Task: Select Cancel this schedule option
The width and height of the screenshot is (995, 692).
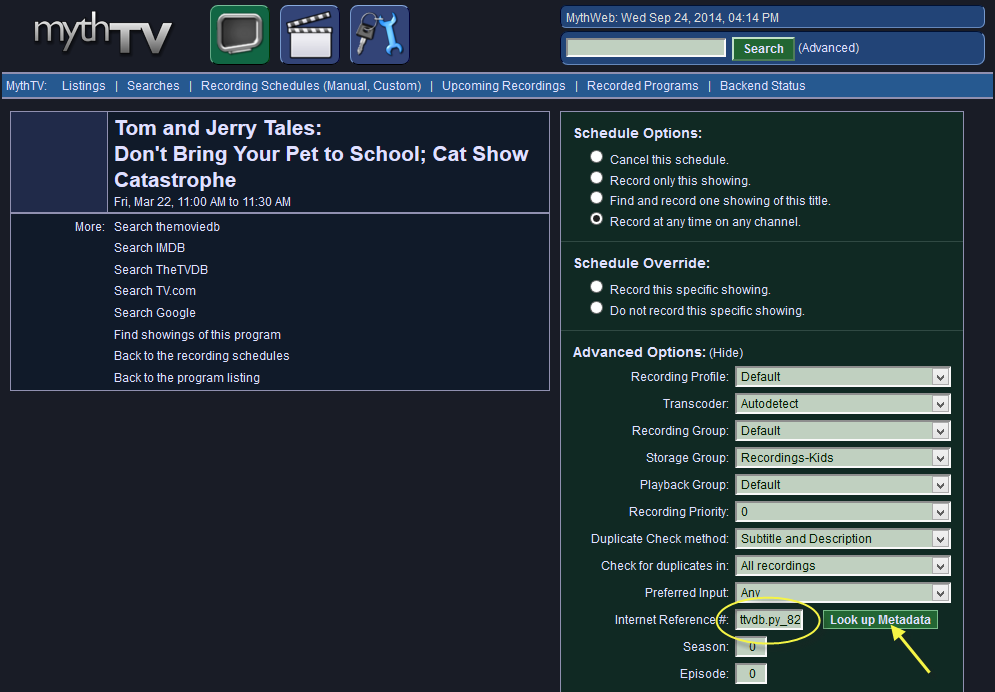Action: click(x=596, y=157)
